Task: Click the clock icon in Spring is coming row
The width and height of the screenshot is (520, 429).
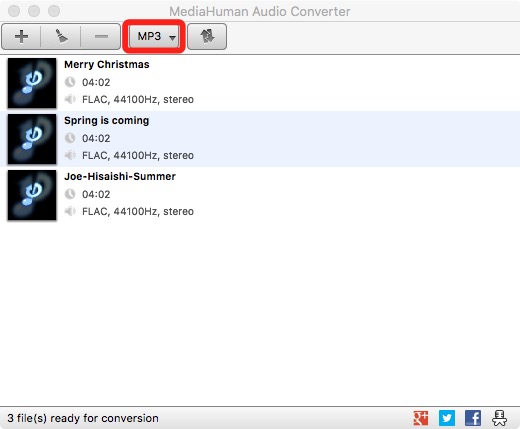Action: pos(70,138)
